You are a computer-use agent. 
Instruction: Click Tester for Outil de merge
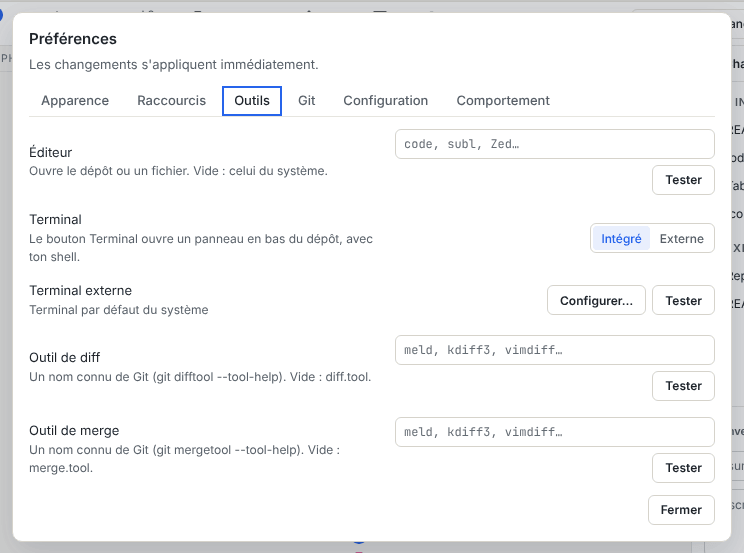coord(683,468)
